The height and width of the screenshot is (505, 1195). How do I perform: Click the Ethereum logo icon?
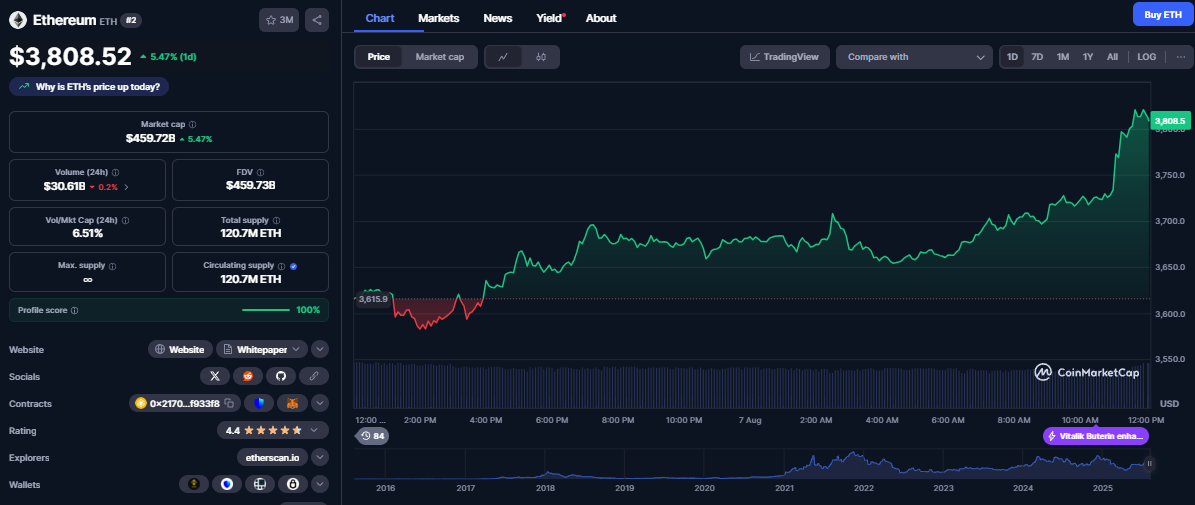18,20
